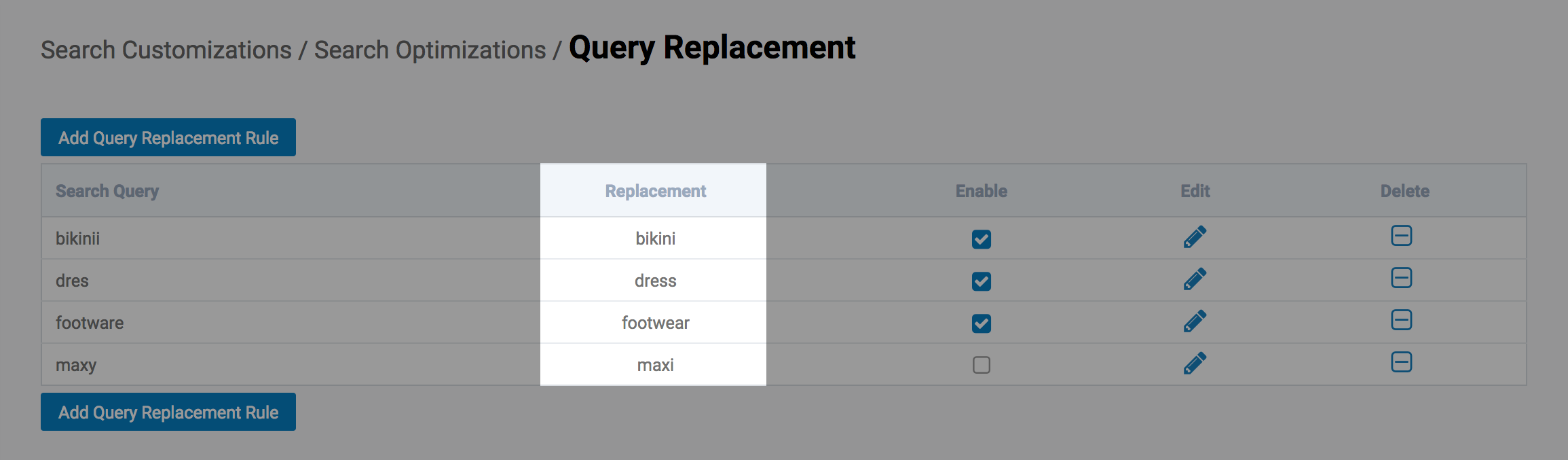Open Search Optimizations breadcrumb link
The width and height of the screenshot is (1568, 460).
point(430,50)
